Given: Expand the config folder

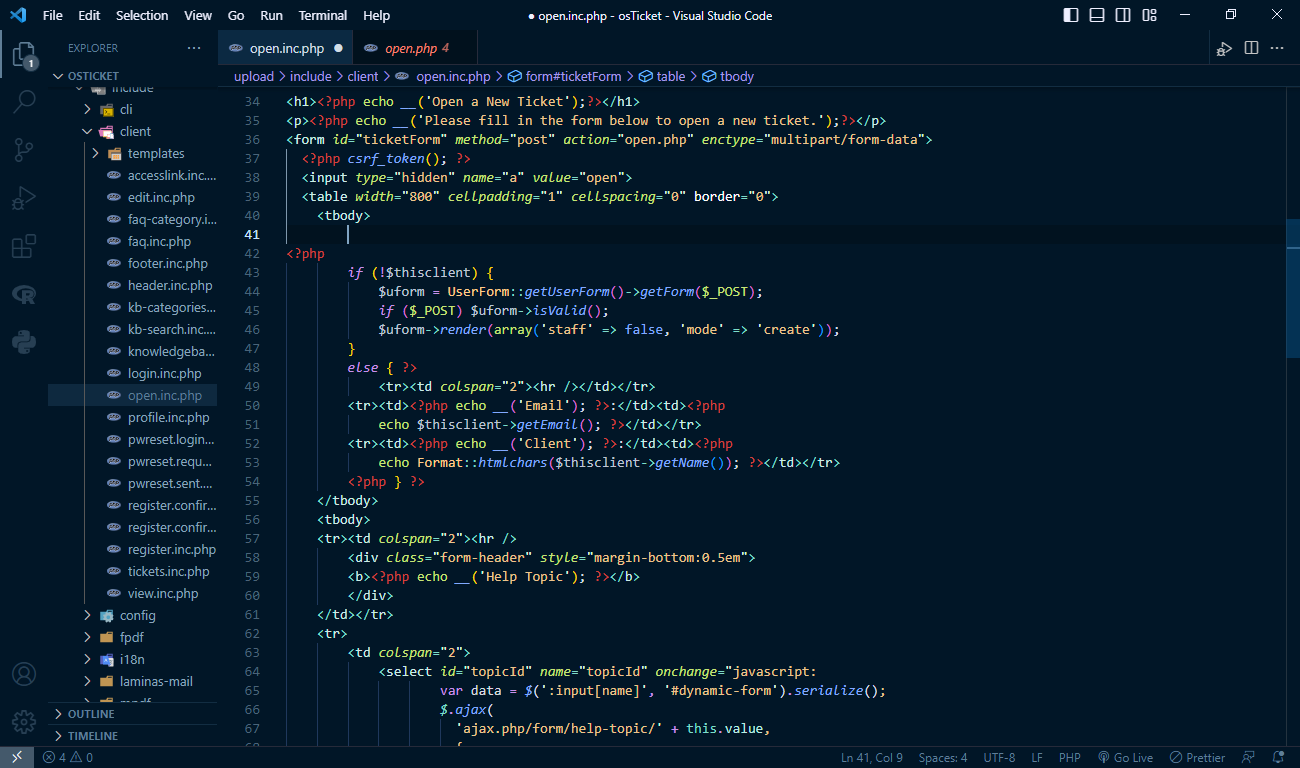Looking at the screenshot, I should tap(137, 615).
